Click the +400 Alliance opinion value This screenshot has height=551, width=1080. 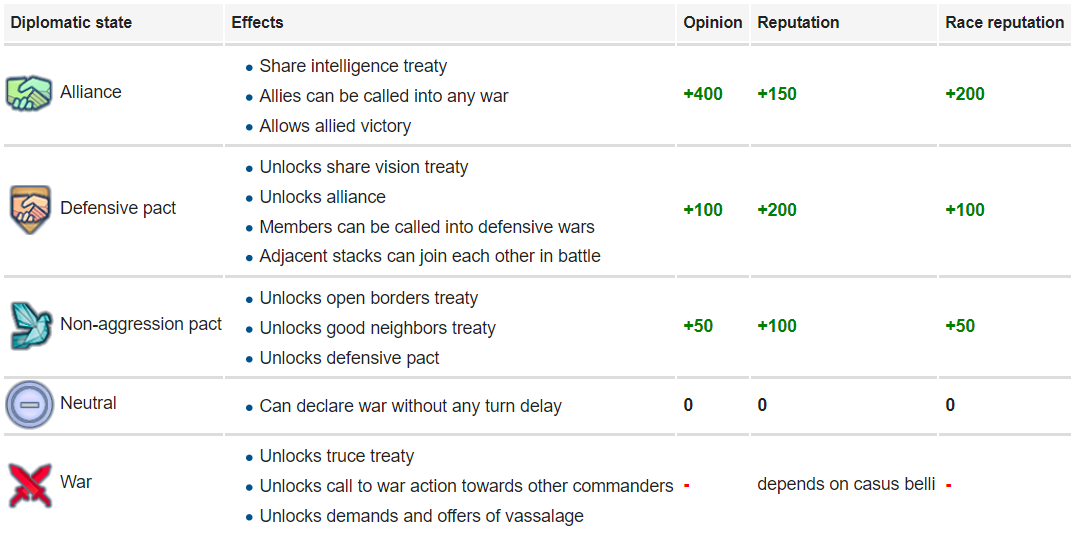[x=703, y=94]
